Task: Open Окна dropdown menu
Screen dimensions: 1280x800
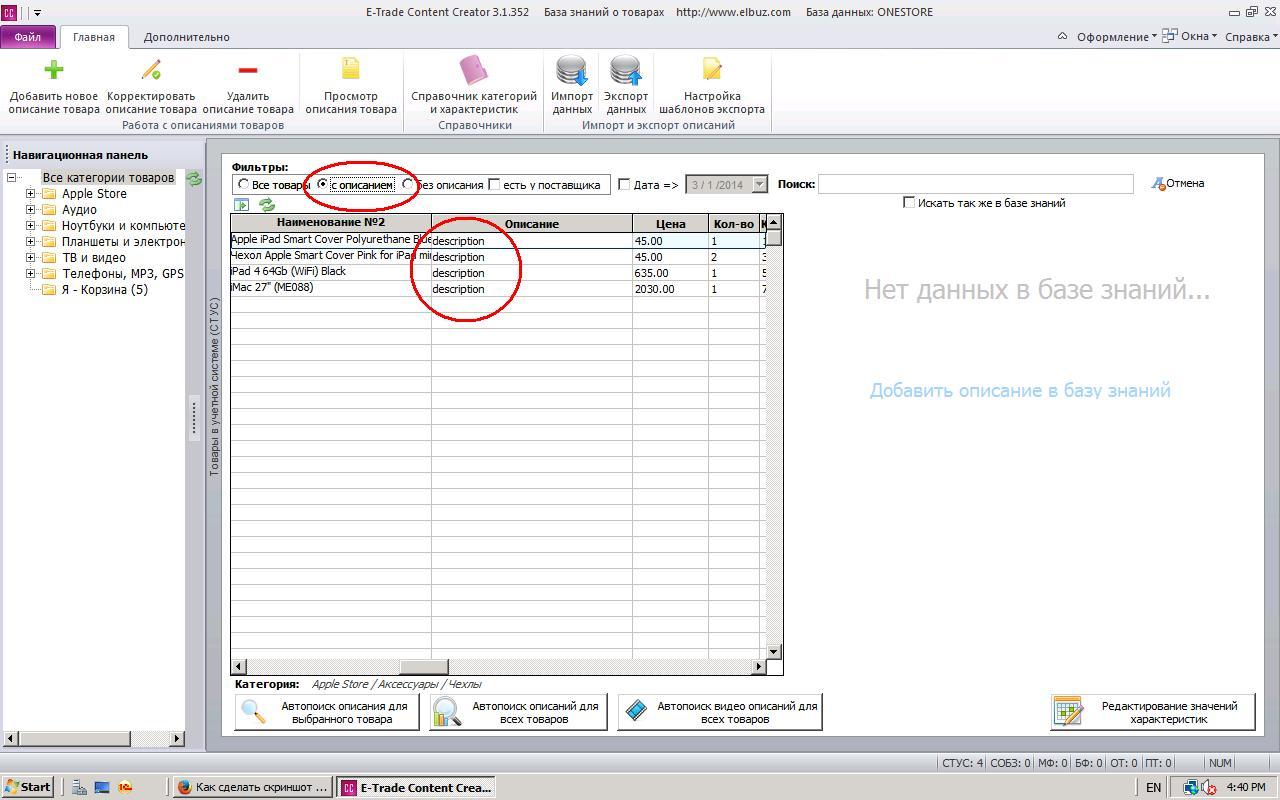Action: 1190,37
